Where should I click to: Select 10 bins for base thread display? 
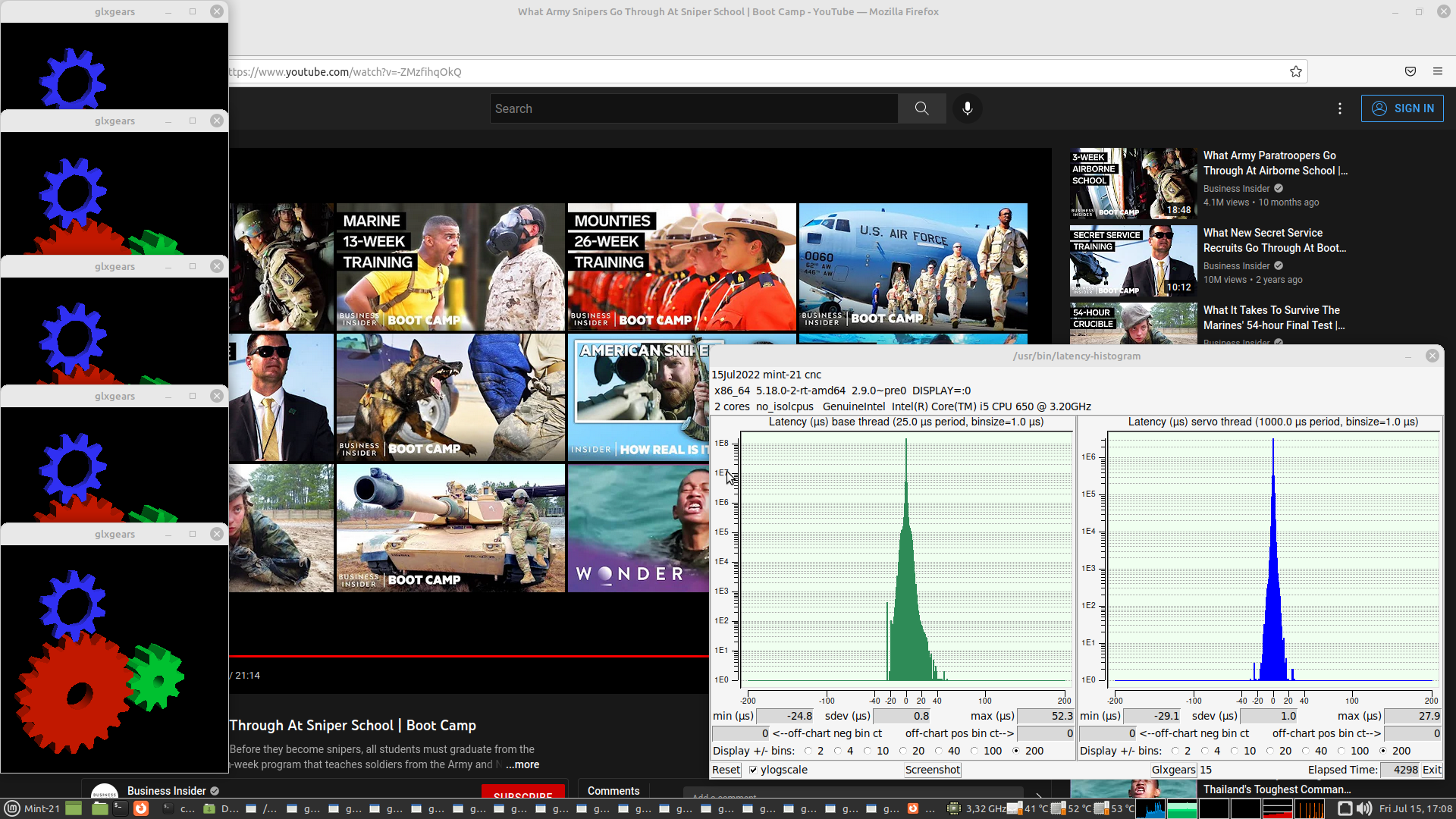pos(868,751)
